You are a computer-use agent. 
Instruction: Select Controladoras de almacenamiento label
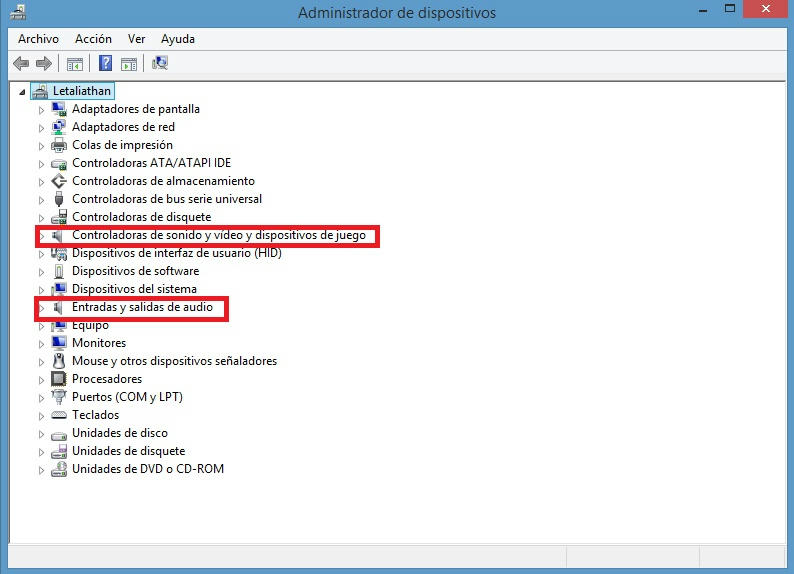click(x=163, y=181)
